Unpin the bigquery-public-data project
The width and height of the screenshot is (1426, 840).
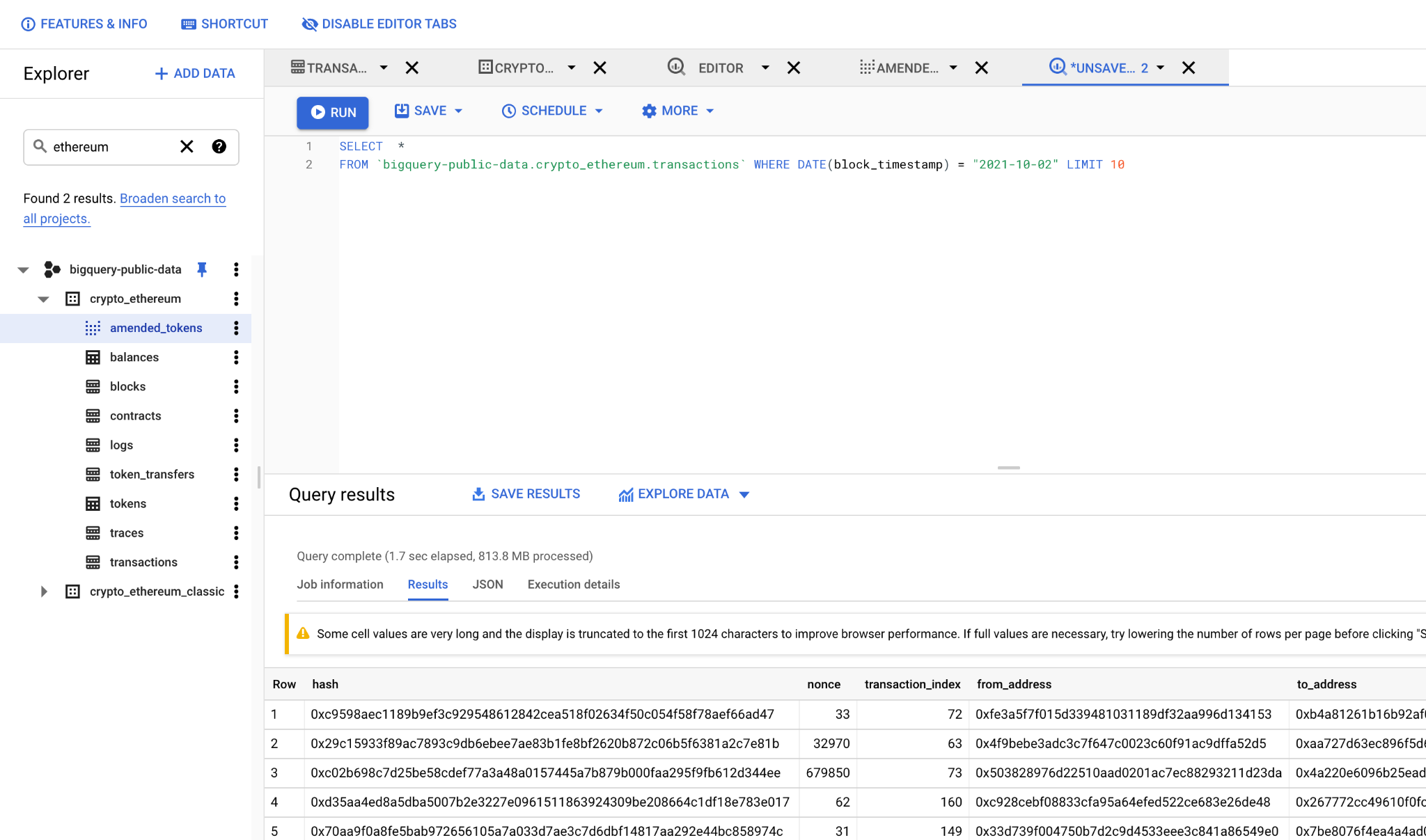tap(202, 269)
